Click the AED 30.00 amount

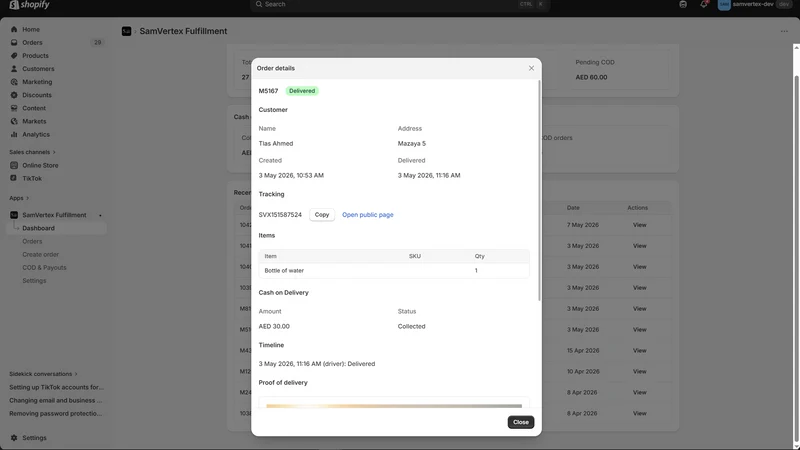274,327
